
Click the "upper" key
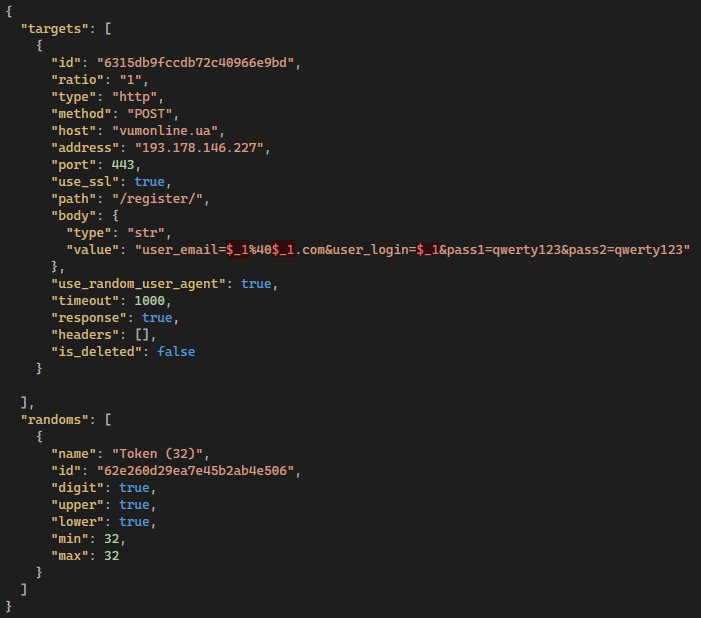click(77, 504)
